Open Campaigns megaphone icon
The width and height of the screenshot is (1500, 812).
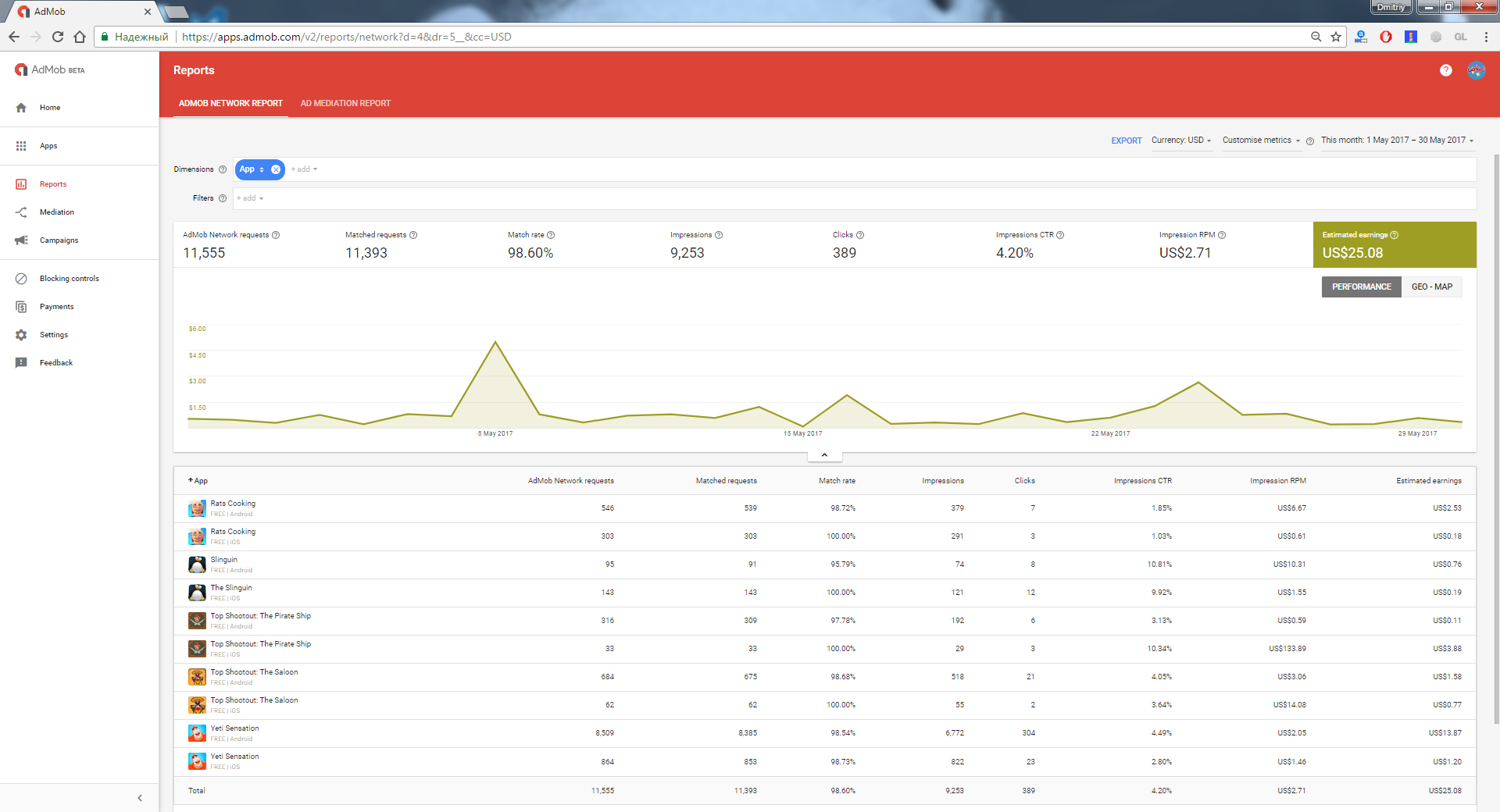pos(21,240)
